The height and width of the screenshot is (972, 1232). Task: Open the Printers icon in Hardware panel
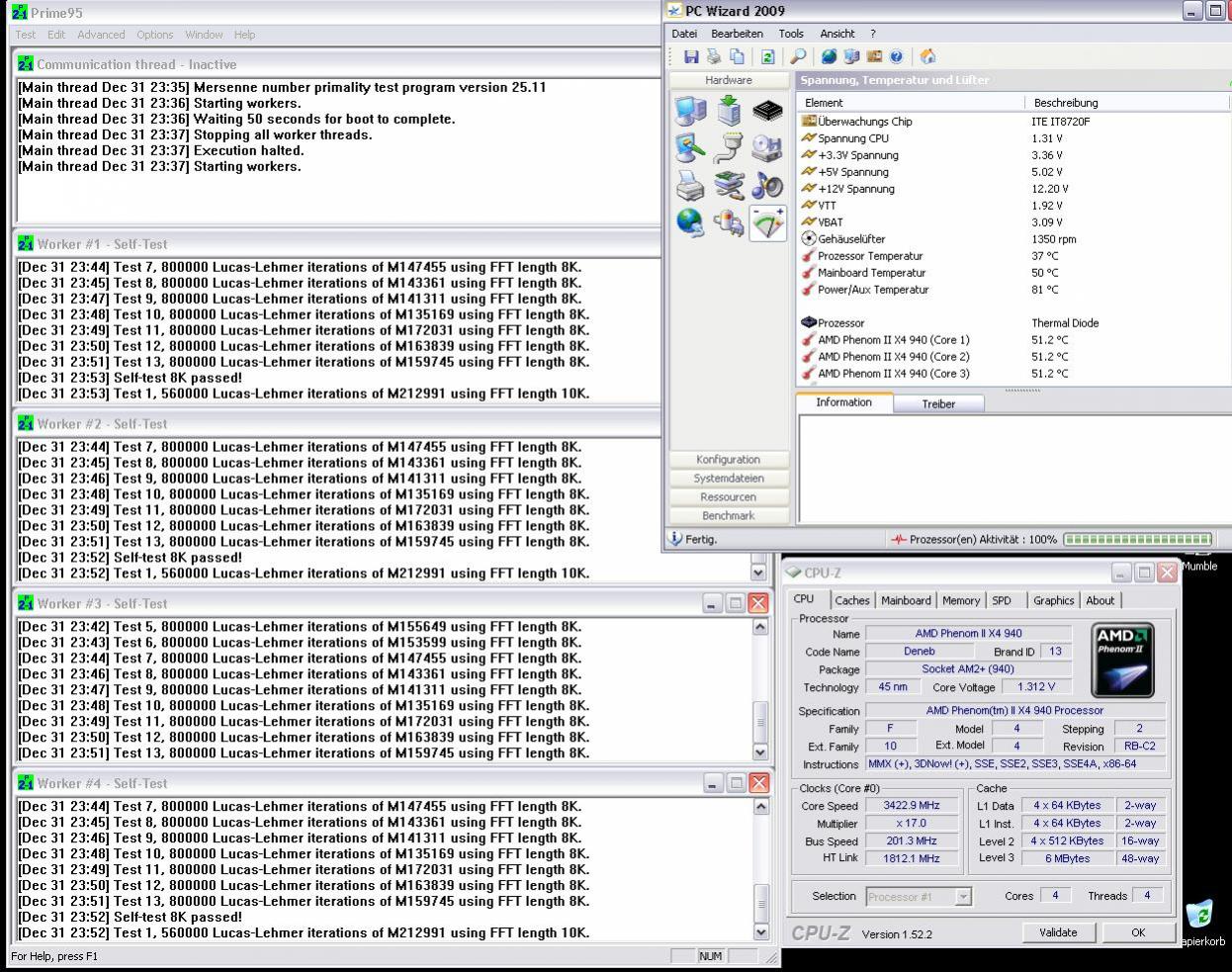(x=690, y=185)
